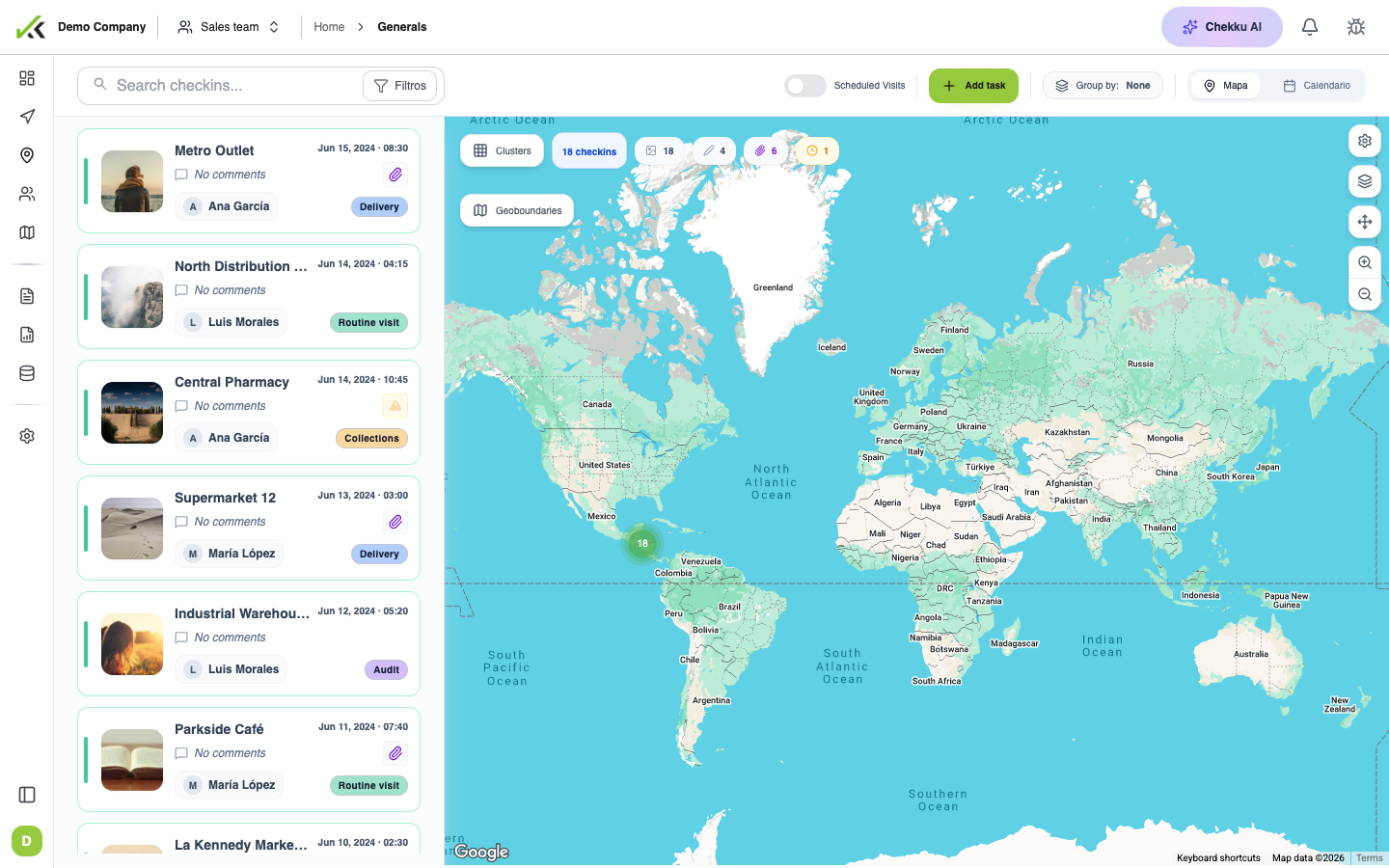Image resolution: width=1389 pixels, height=868 pixels.
Task: Select the Parkside Café card title
Action: pyautogui.click(x=219, y=729)
